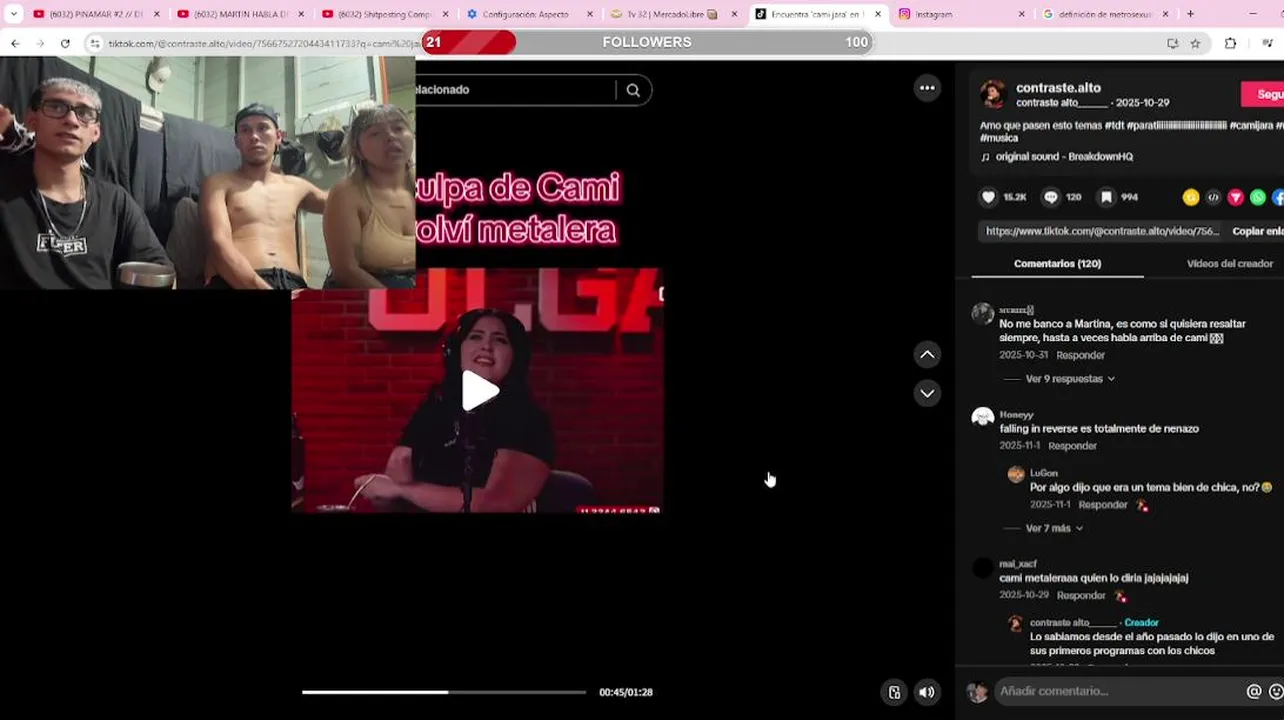Image resolution: width=1284 pixels, height=720 pixels.
Task: Expand Ver 9 respuestas replies
Action: coord(1070,379)
